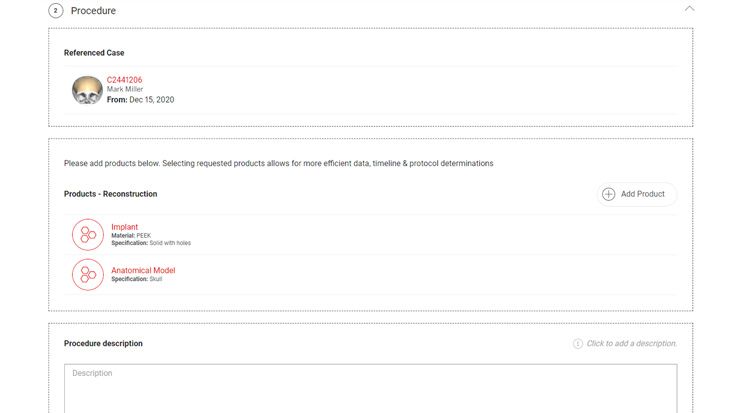Focus the Description text field
This screenshot has width=735, height=413.
(x=370, y=390)
